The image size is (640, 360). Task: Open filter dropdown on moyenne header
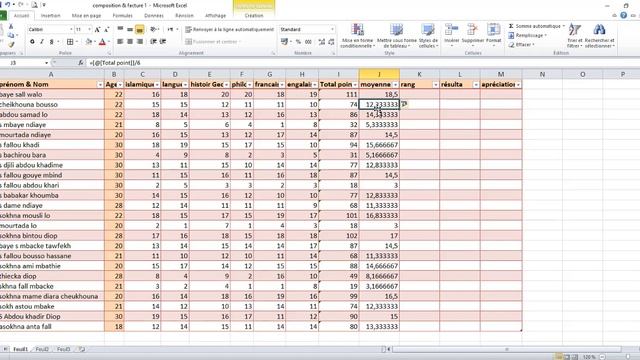[x=396, y=84]
